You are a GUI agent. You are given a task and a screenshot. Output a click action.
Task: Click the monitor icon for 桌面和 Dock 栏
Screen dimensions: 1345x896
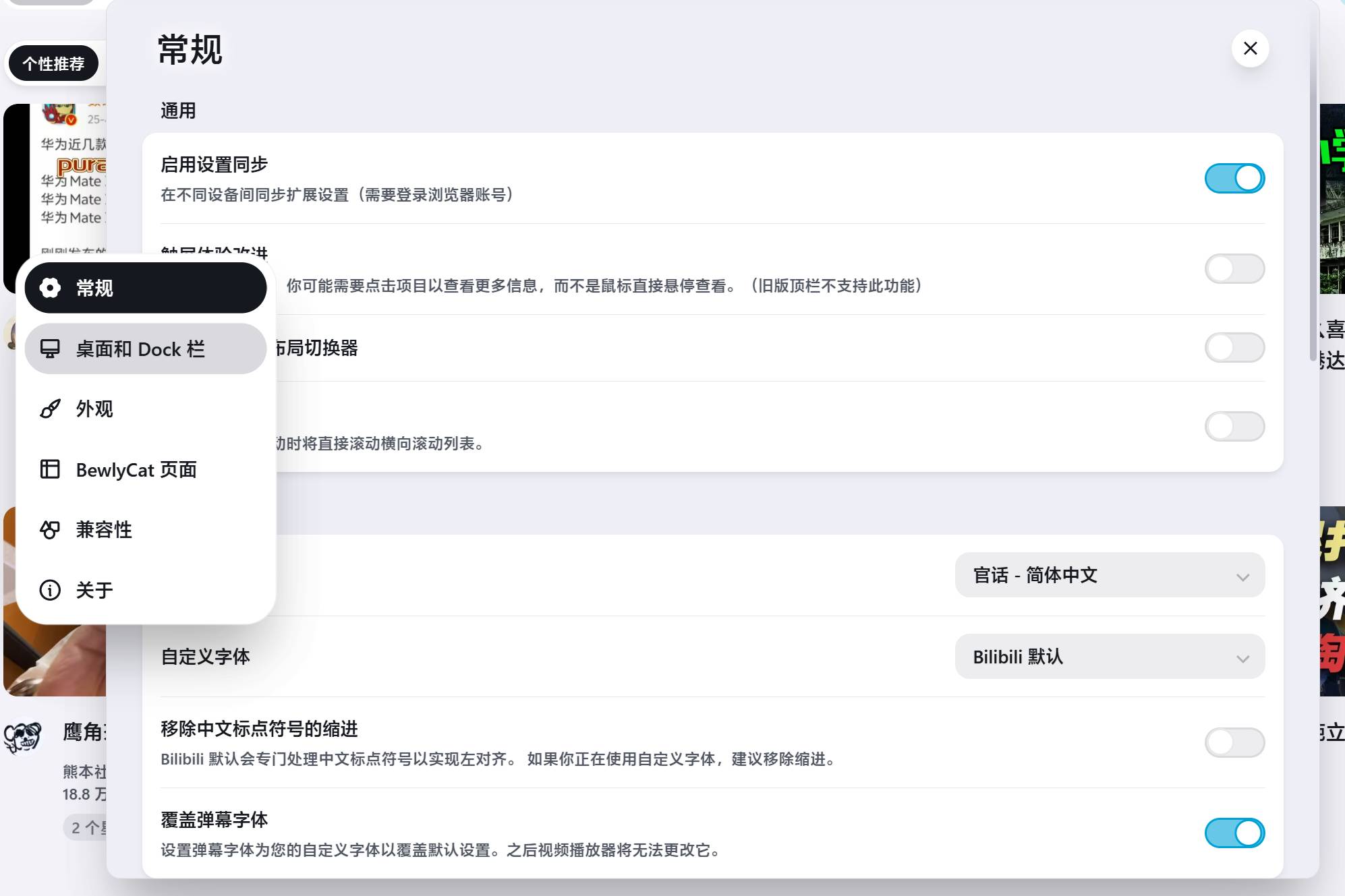click(50, 349)
